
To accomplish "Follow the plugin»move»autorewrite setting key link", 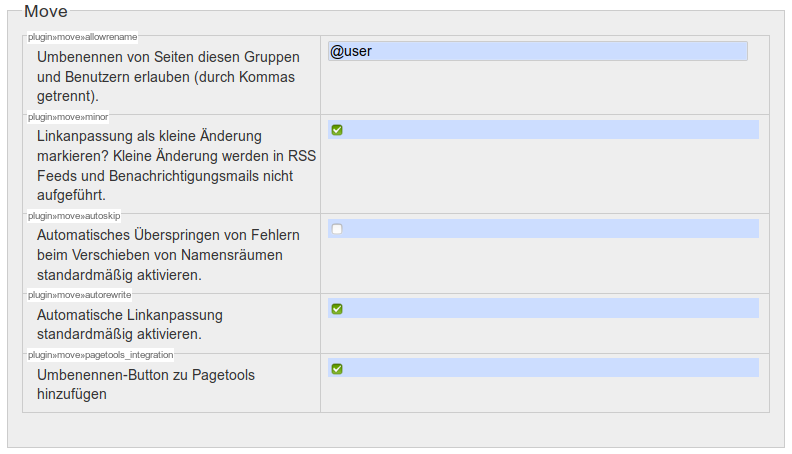I will [79, 296].
